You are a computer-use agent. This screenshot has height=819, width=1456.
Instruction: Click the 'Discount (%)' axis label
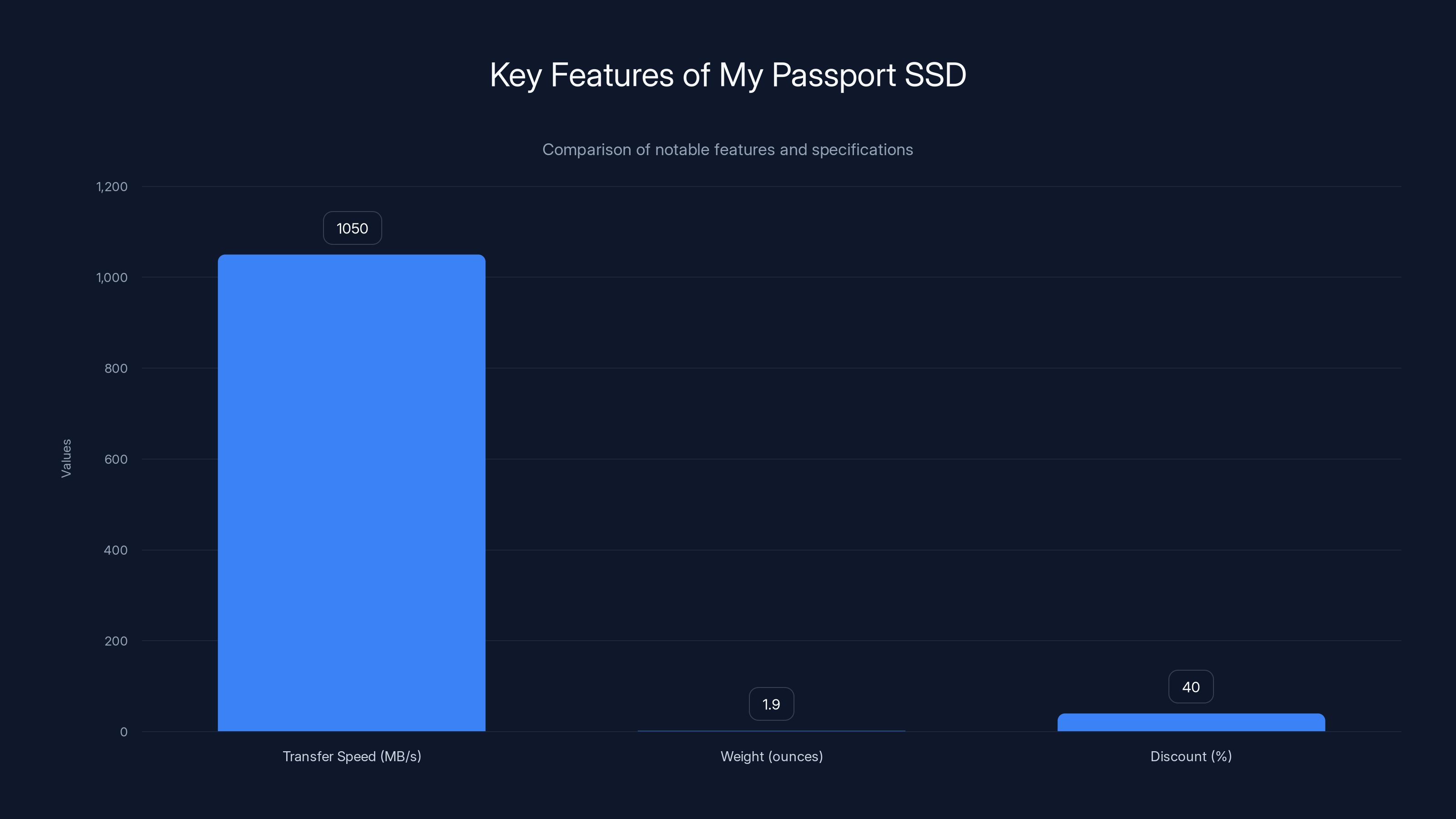1191,757
